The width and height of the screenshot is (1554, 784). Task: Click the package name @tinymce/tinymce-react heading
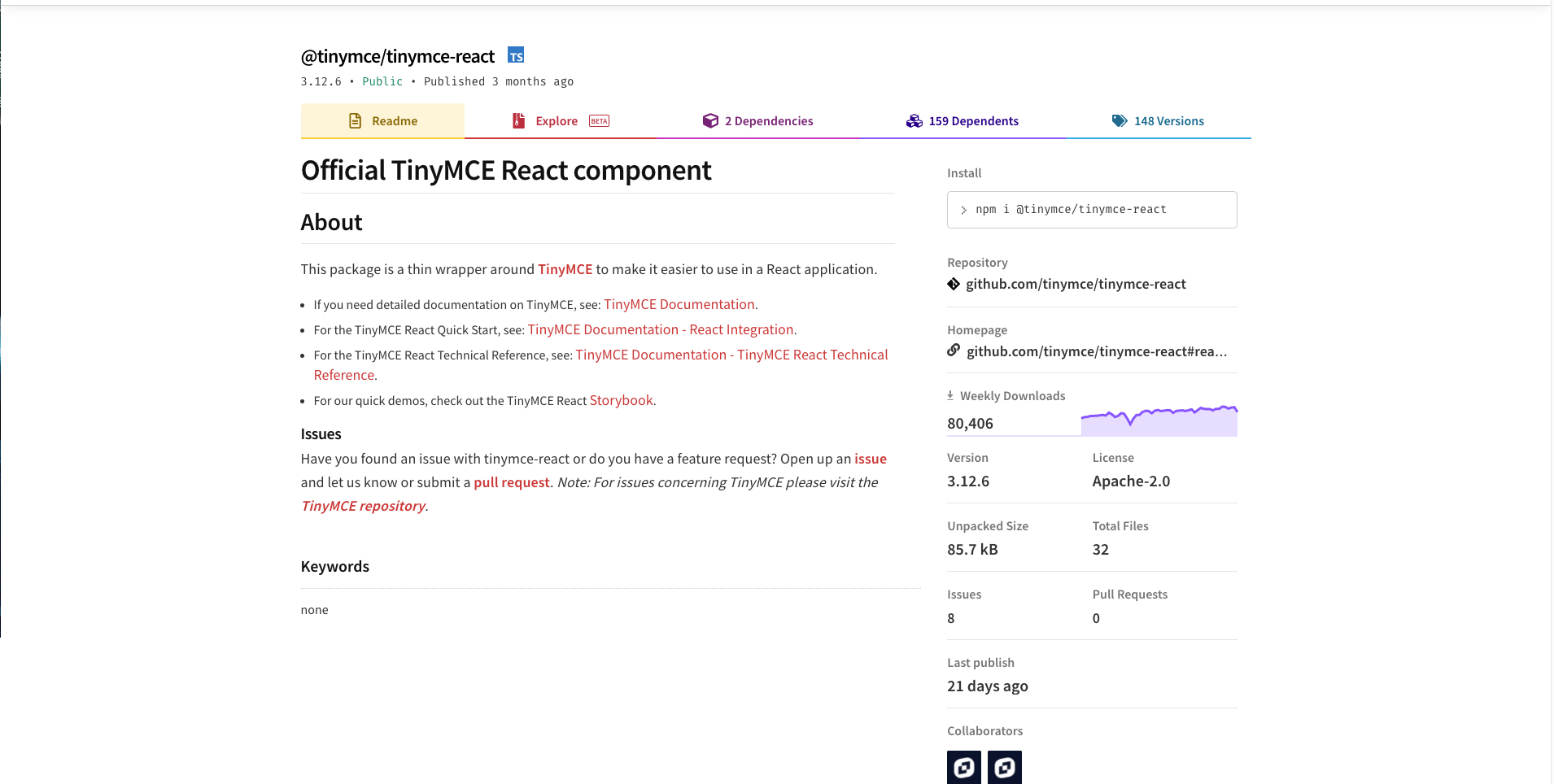point(398,56)
